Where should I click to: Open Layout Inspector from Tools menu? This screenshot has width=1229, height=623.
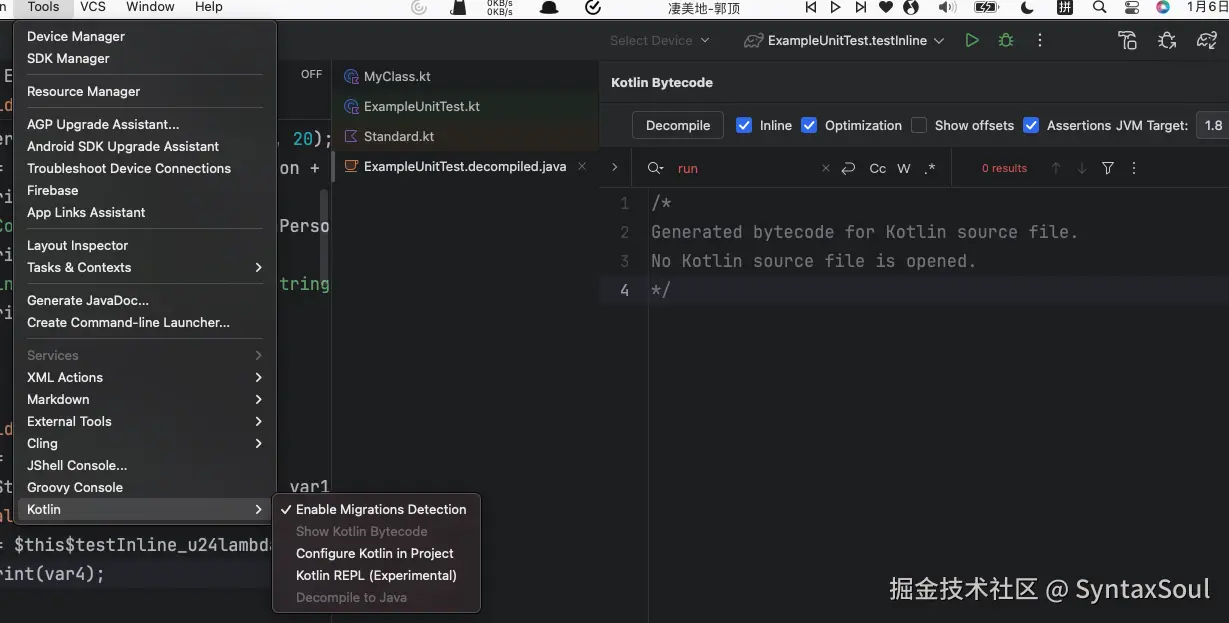144,245
